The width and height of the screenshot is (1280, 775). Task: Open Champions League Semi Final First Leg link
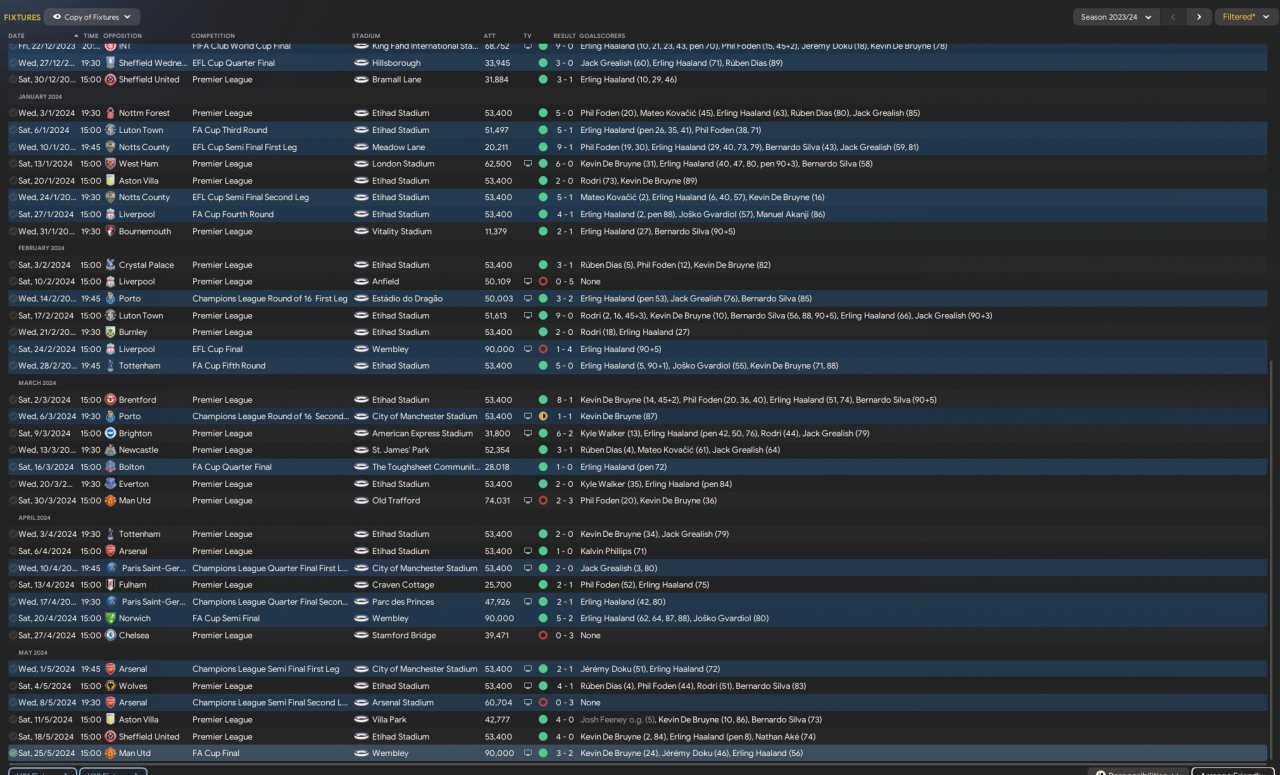click(x=266, y=669)
